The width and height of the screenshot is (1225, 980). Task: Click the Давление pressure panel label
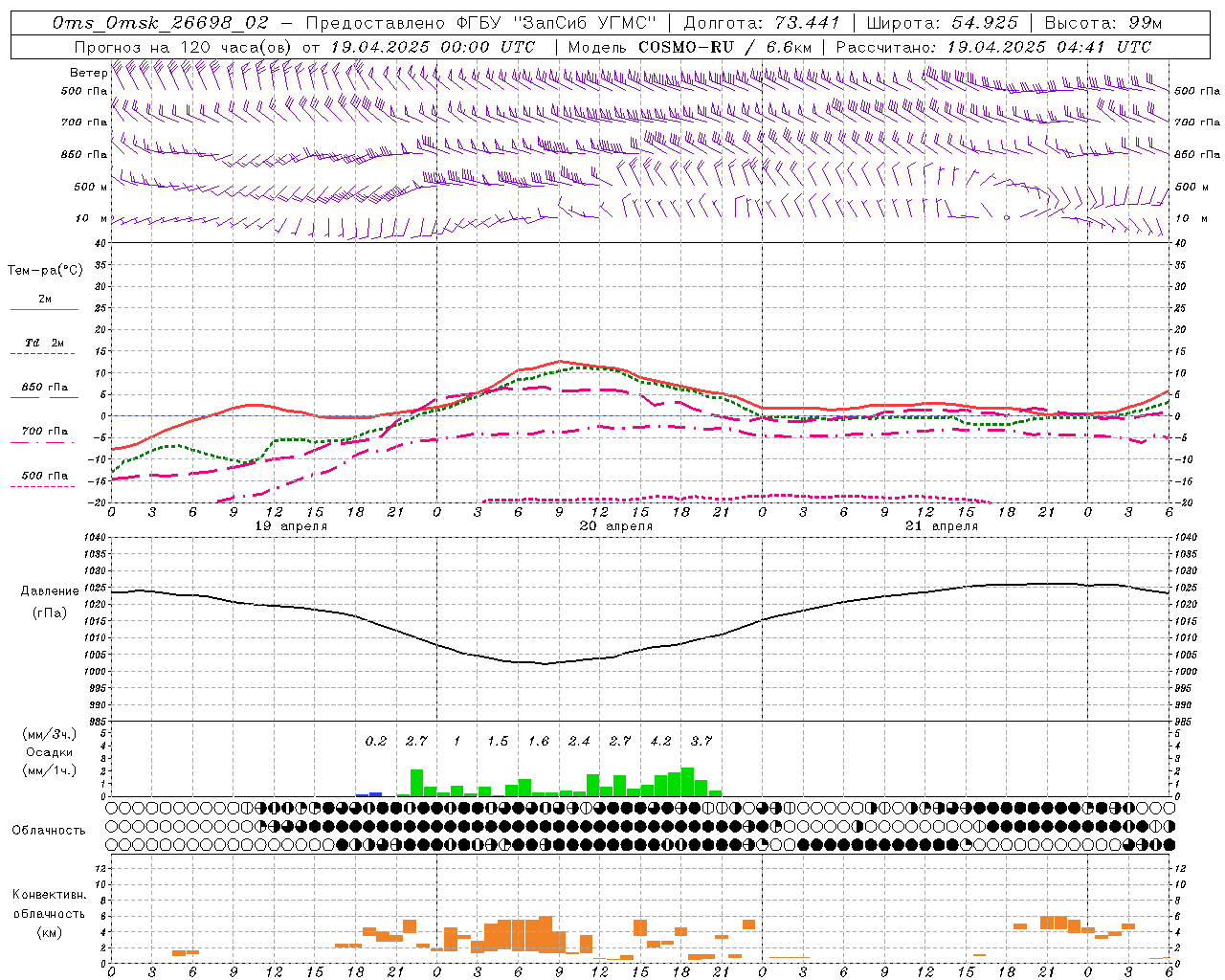click(50, 591)
